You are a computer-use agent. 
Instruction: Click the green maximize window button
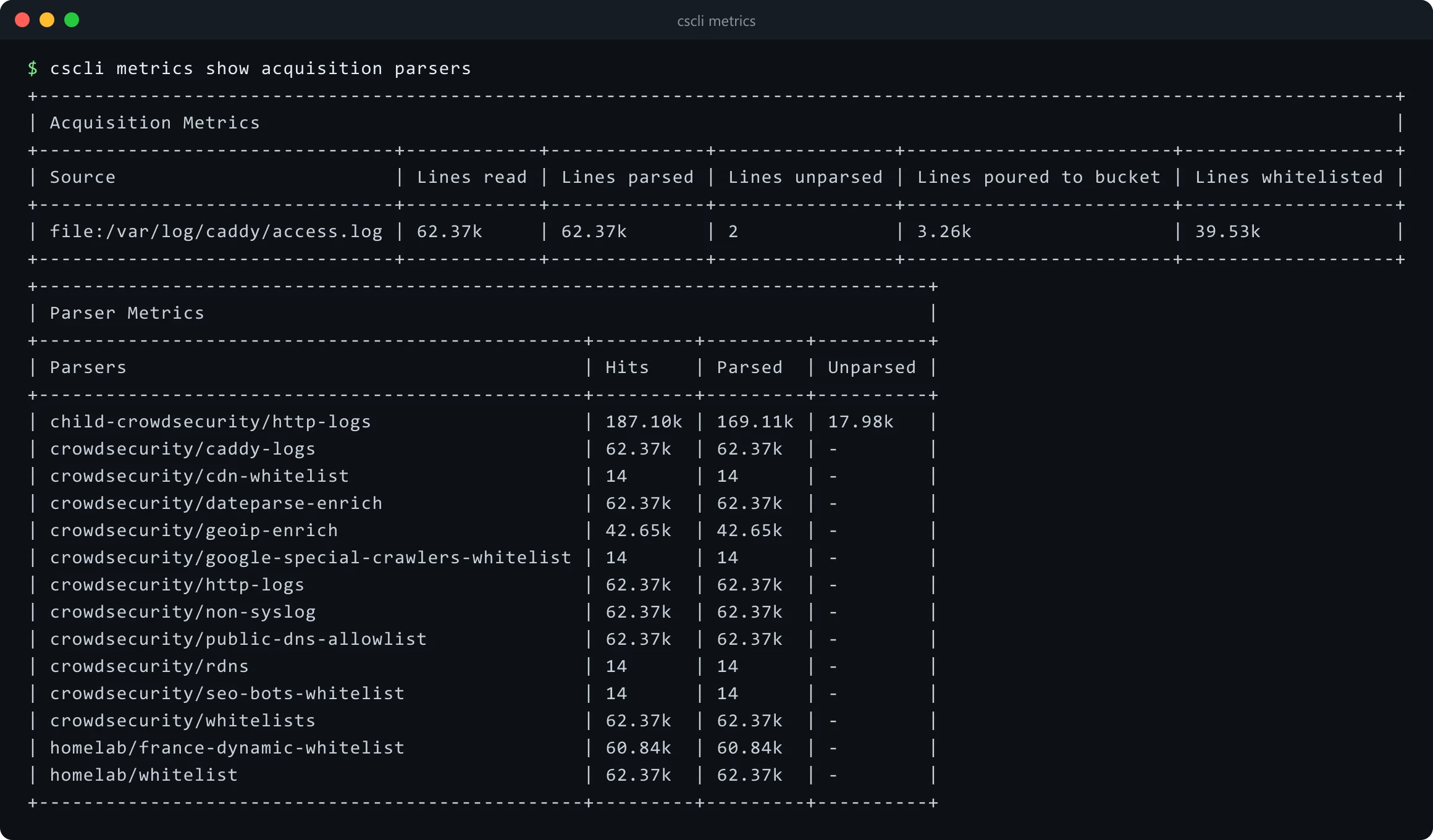(72, 20)
